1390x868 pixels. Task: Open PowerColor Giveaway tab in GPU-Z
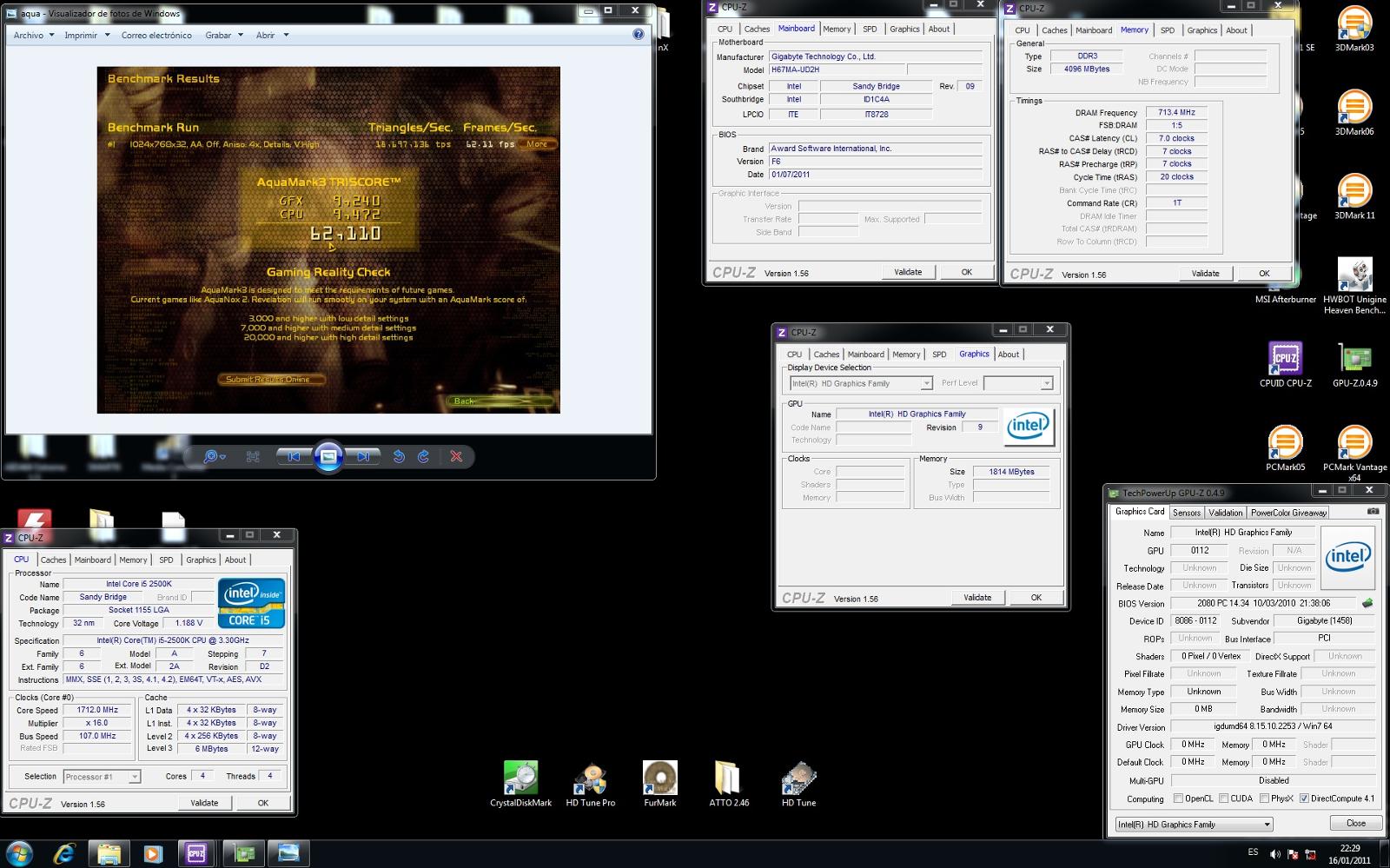(1288, 513)
